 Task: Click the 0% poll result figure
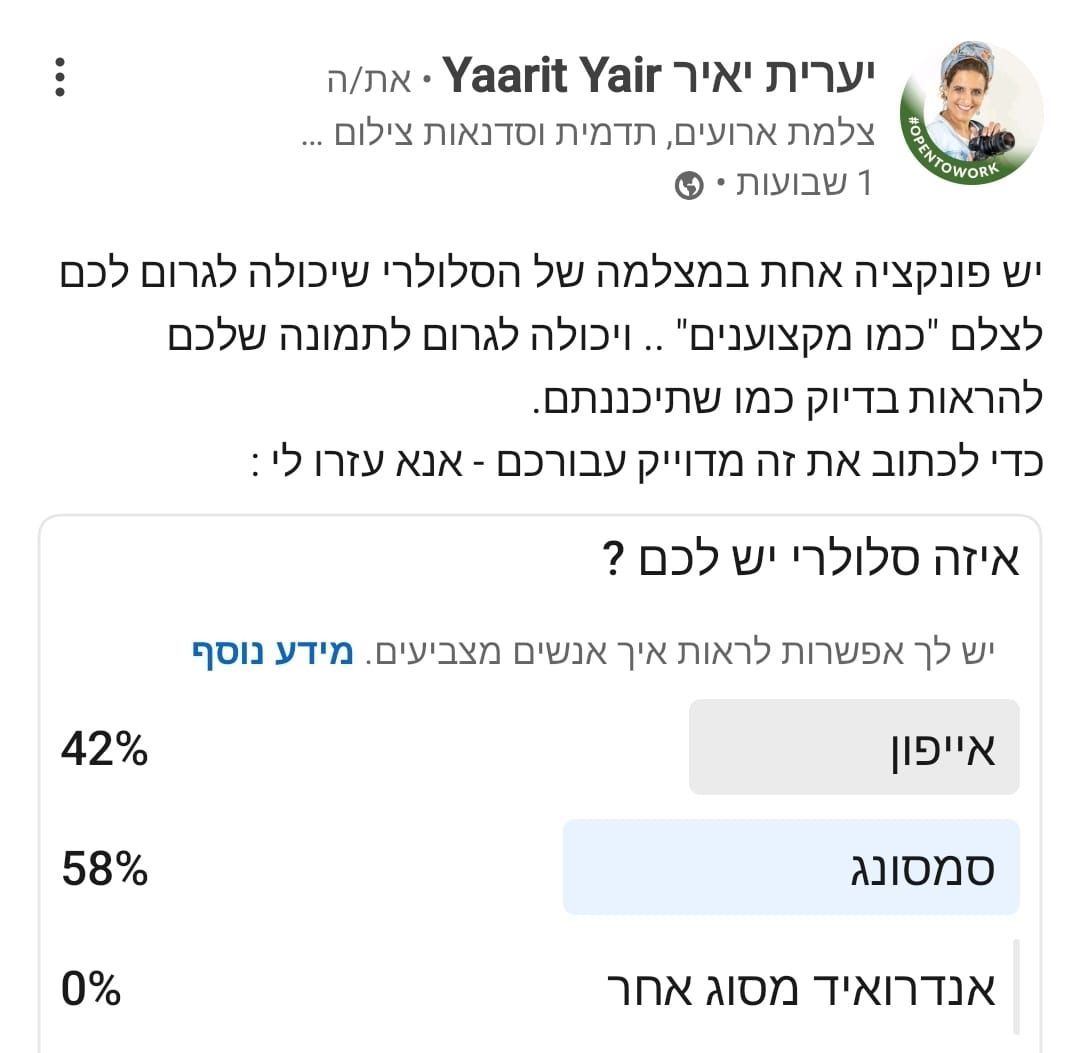pyautogui.click(x=91, y=990)
